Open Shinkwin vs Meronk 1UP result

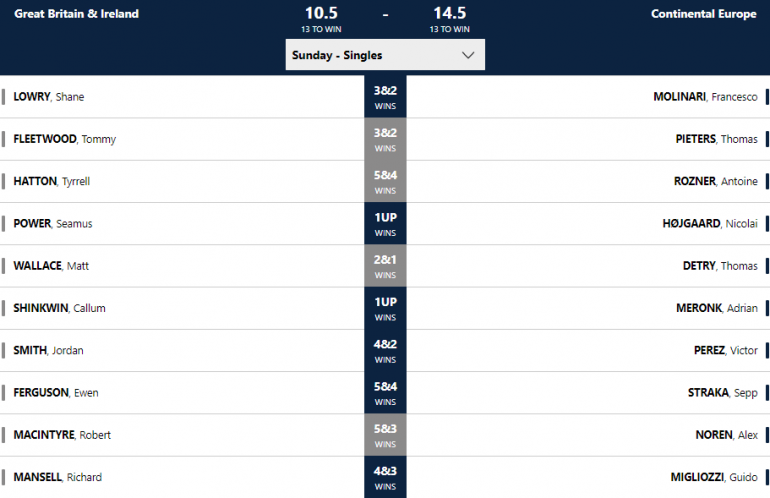pos(385,308)
